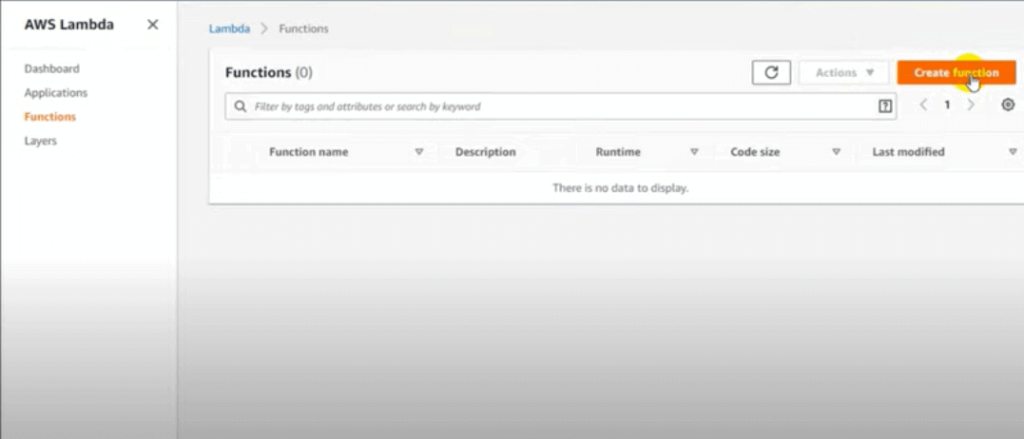Open the Actions dropdown

844,73
